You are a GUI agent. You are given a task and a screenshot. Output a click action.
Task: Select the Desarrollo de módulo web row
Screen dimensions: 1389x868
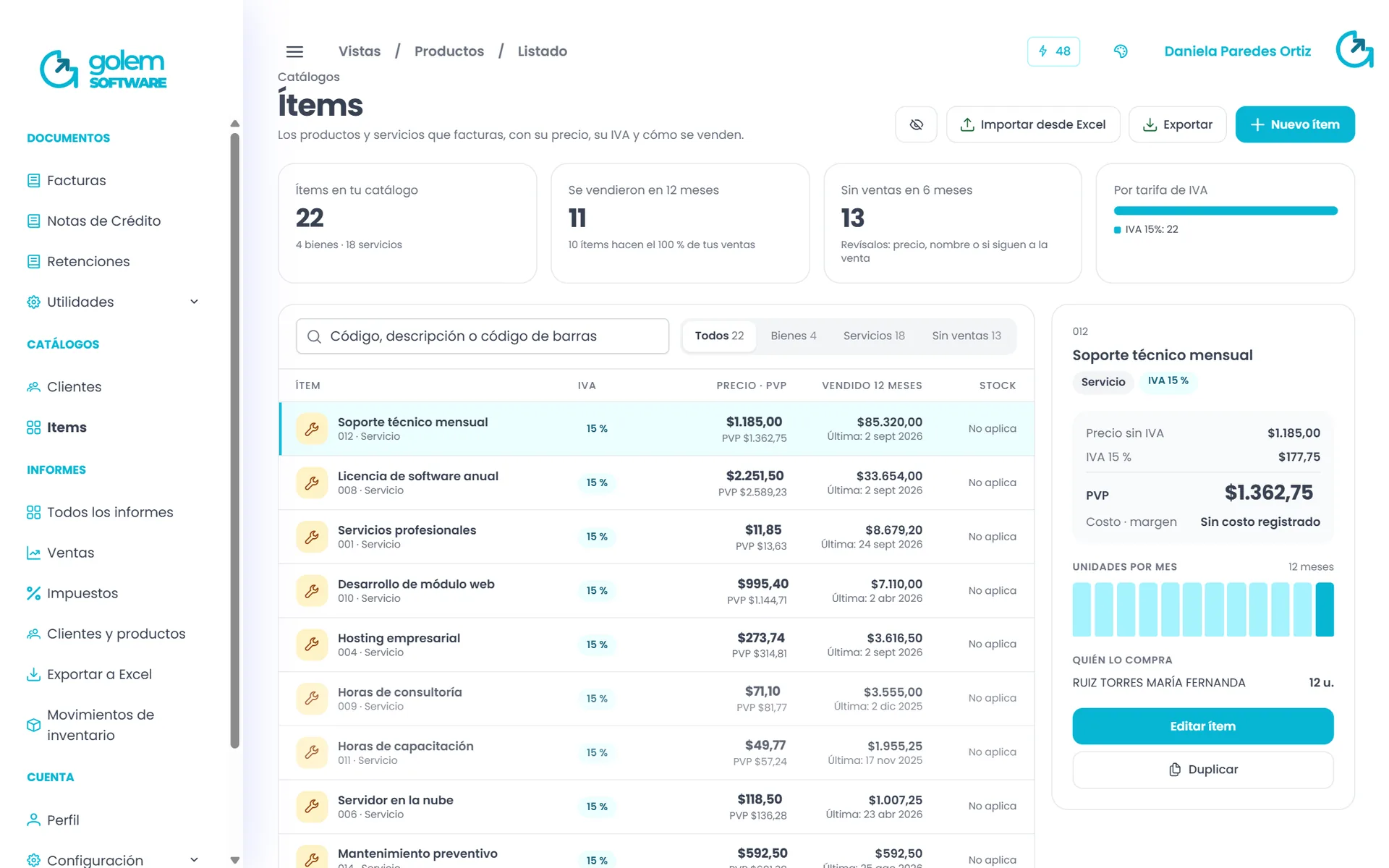coord(656,591)
